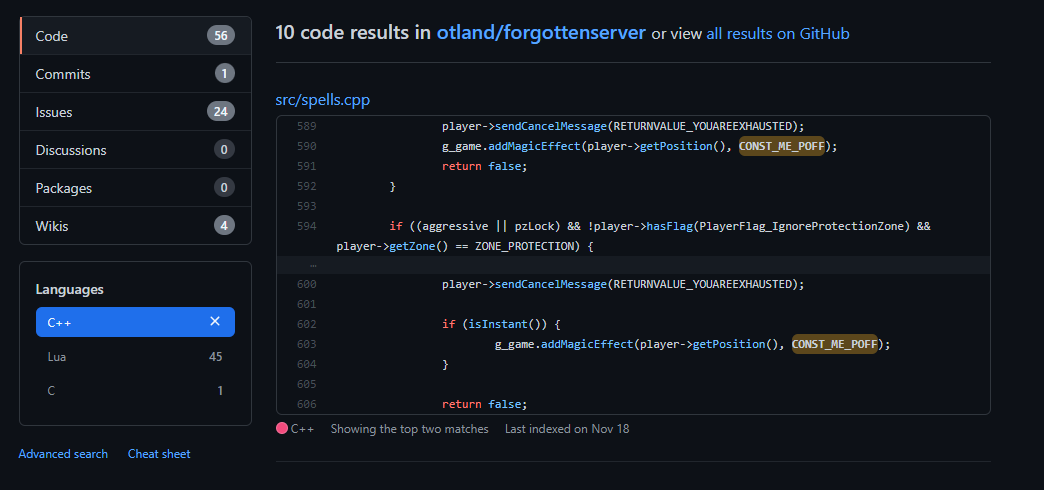Click line number 606 in code
This screenshot has width=1044, height=490.
307,404
